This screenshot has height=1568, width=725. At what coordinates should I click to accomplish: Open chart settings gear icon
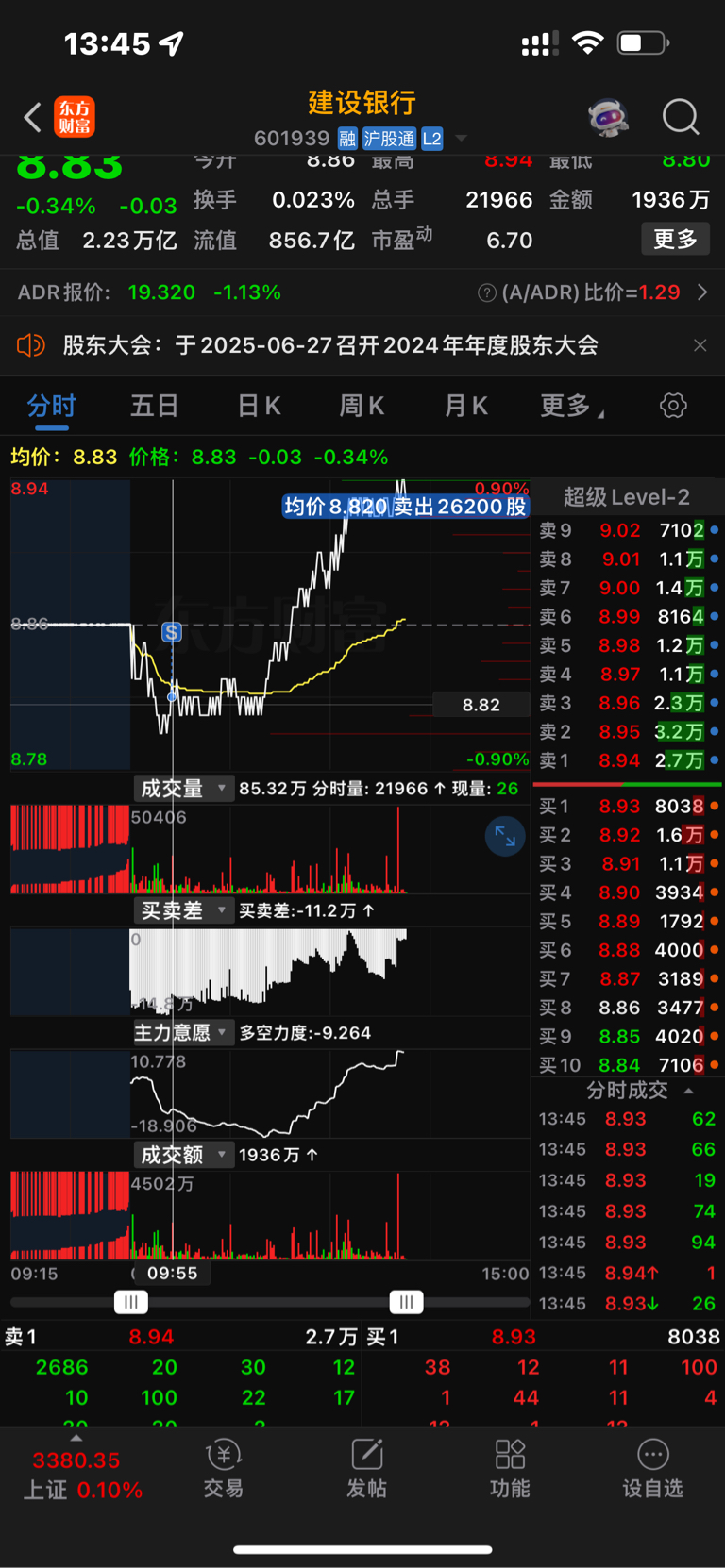[673, 406]
